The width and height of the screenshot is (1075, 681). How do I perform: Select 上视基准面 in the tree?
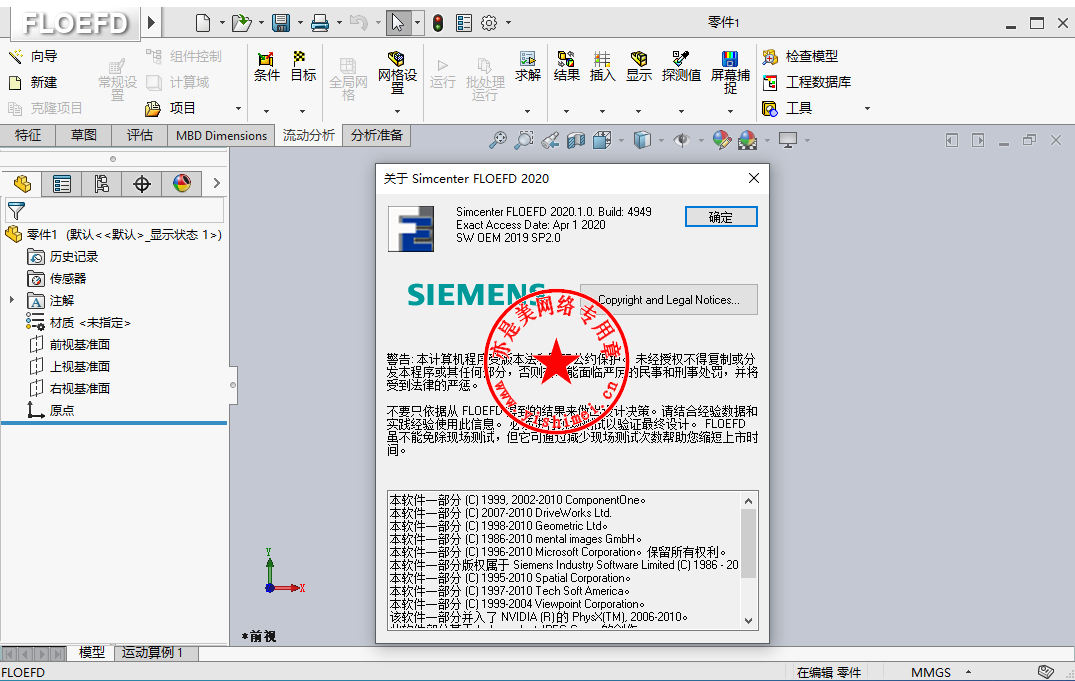(x=69, y=366)
